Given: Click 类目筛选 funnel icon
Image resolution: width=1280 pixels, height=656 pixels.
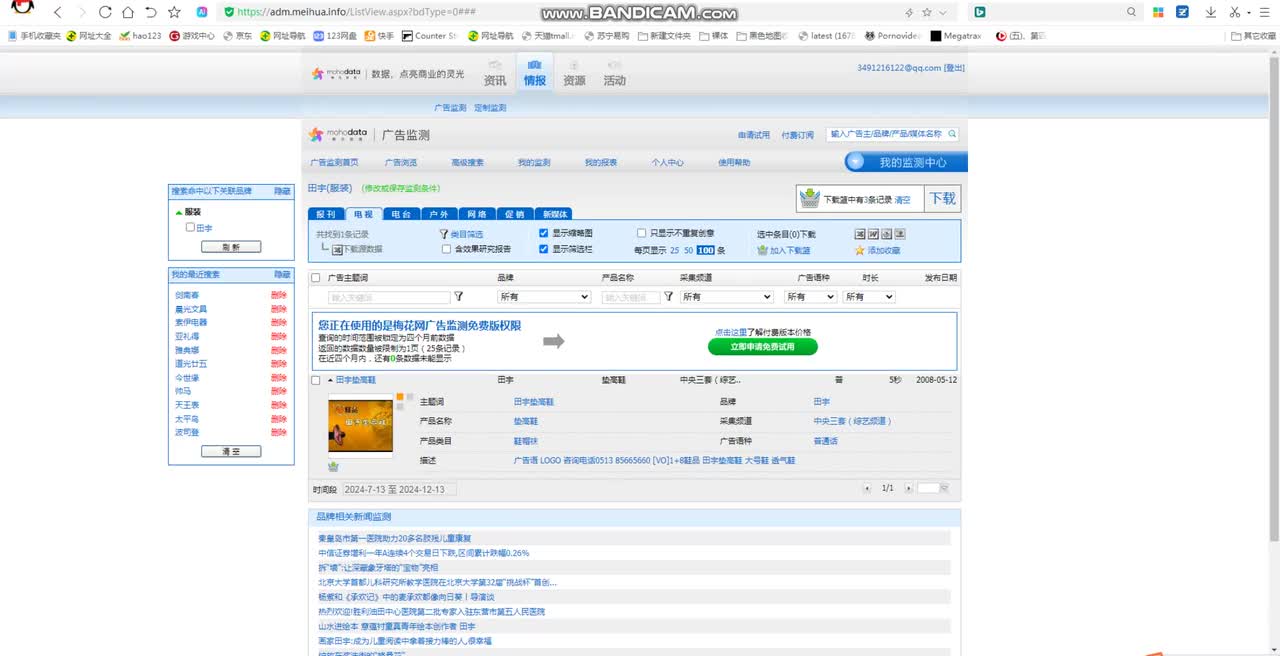Looking at the screenshot, I should [x=444, y=234].
